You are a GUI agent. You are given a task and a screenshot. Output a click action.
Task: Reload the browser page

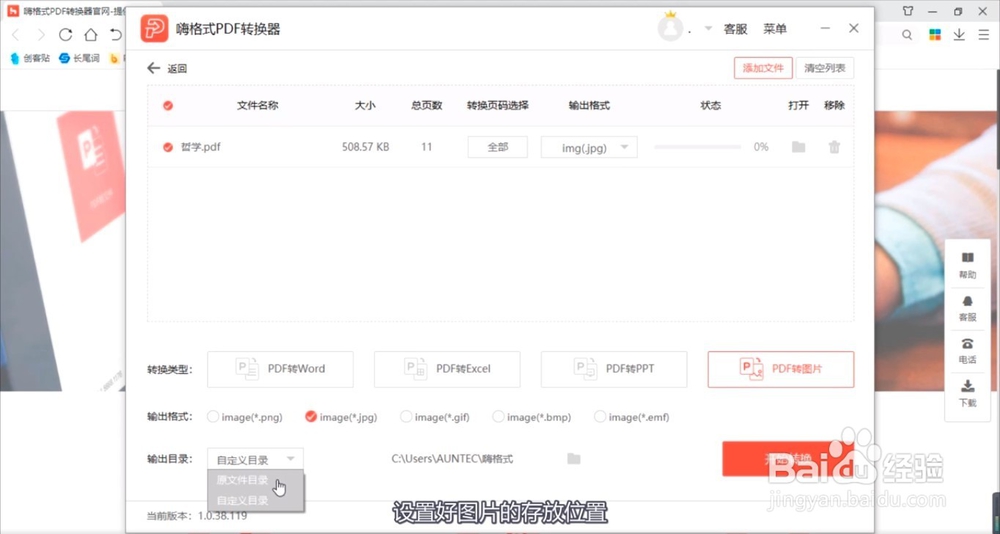click(x=65, y=34)
